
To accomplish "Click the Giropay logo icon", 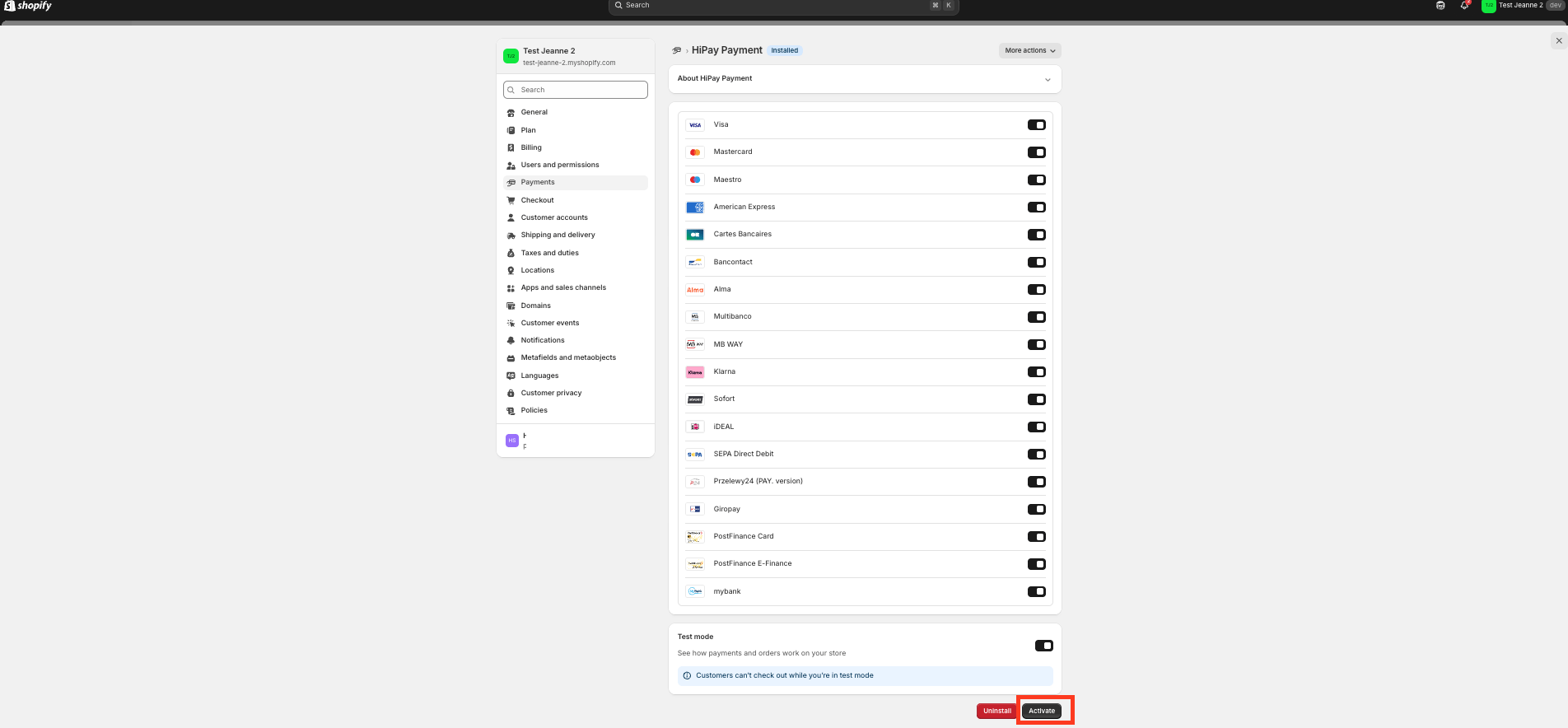I will [695, 509].
